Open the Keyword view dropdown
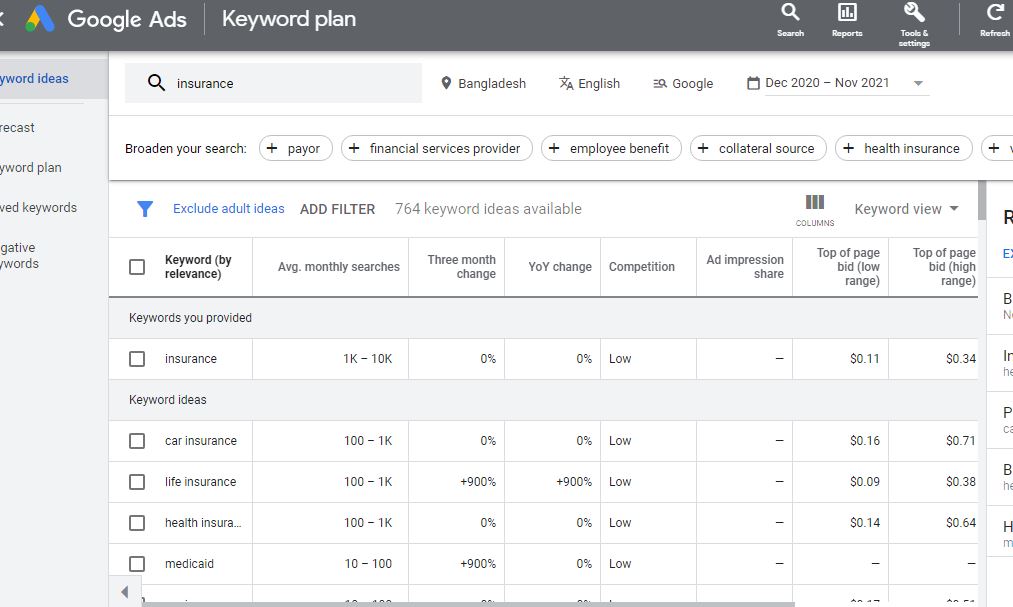The width and height of the screenshot is (1013, 607). click(x=906, y=209)
